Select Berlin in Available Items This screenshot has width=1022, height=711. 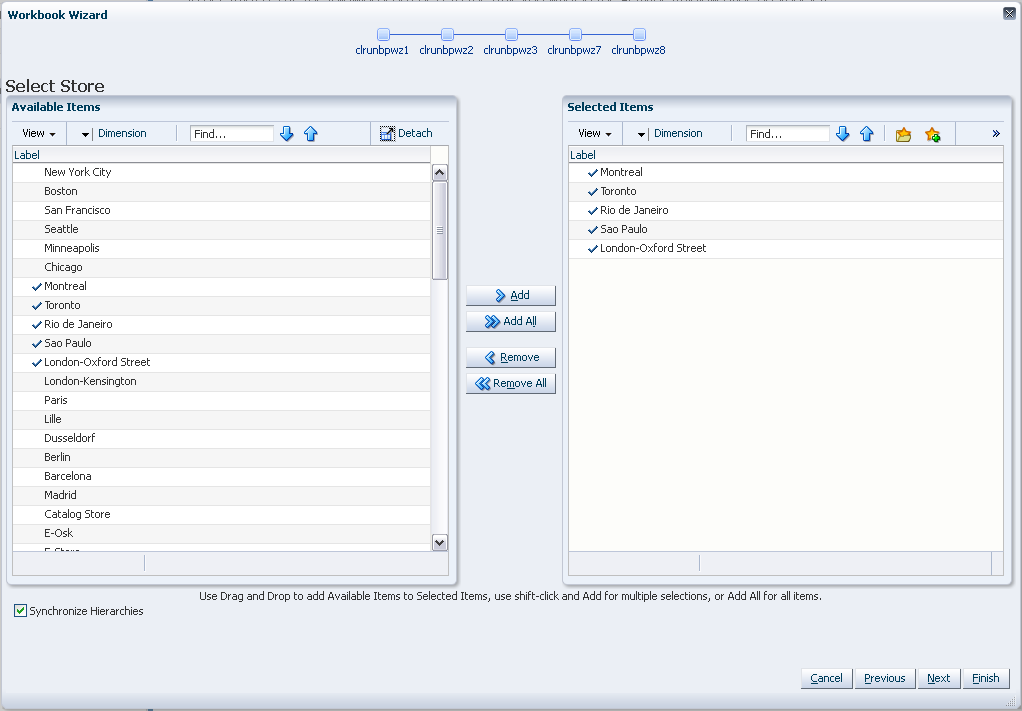222,457
